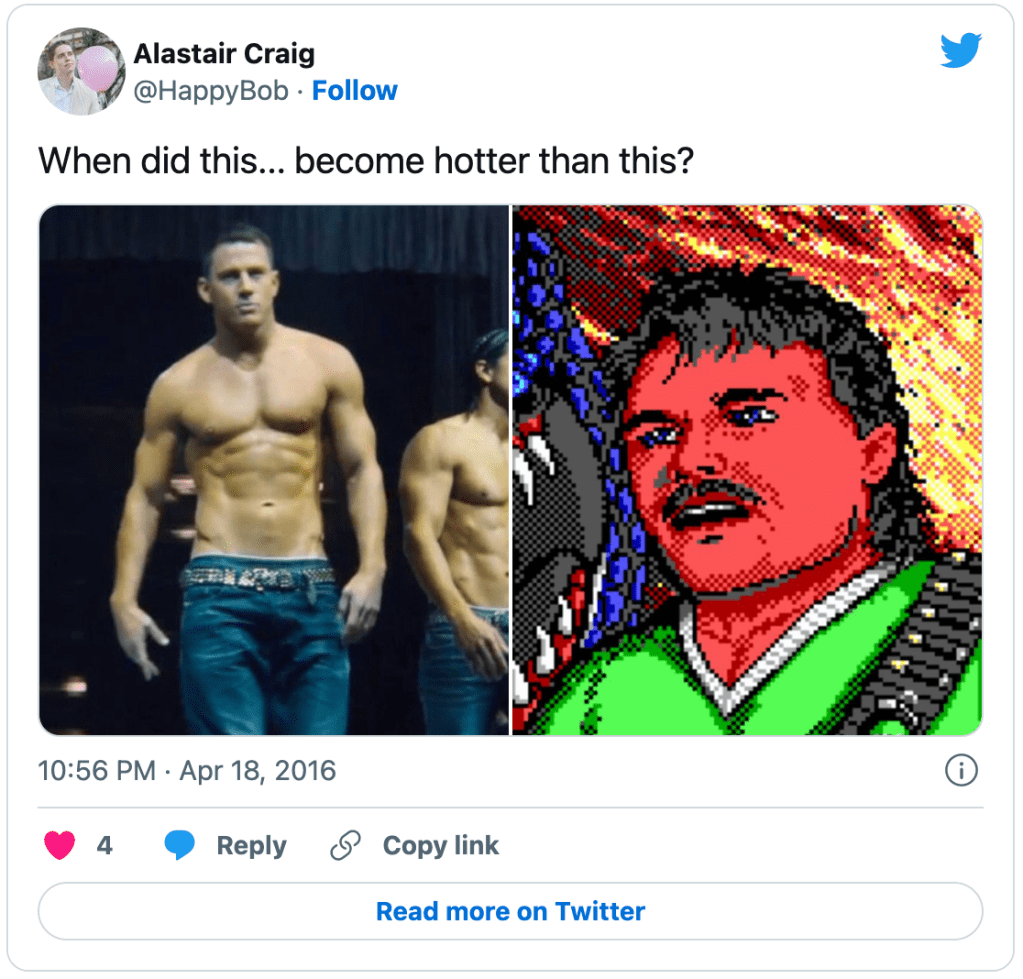Like the tweet with the heart icon
This screenshot has width=1023, height=979.
tap(60, 846)
